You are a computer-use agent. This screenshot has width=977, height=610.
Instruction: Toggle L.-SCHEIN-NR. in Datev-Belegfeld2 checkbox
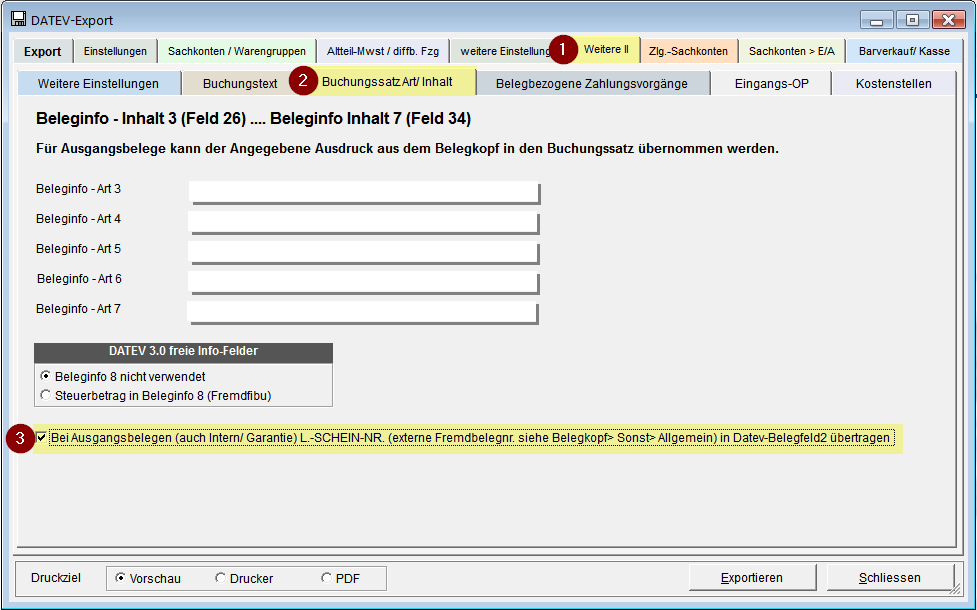coord(42,437)
